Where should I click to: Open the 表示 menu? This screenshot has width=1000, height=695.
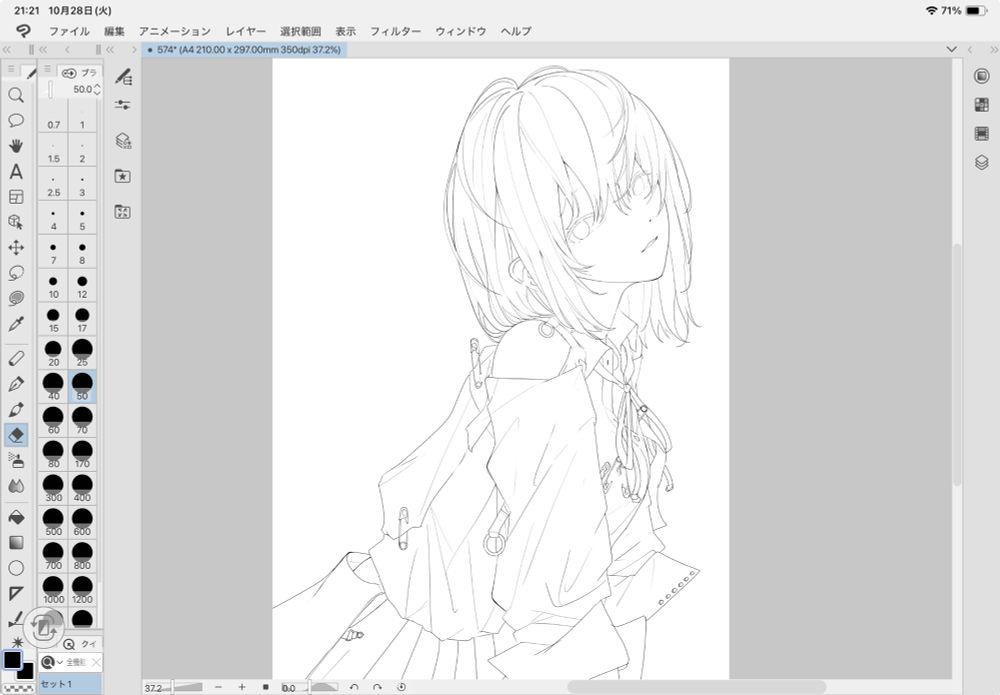point(346,31)
